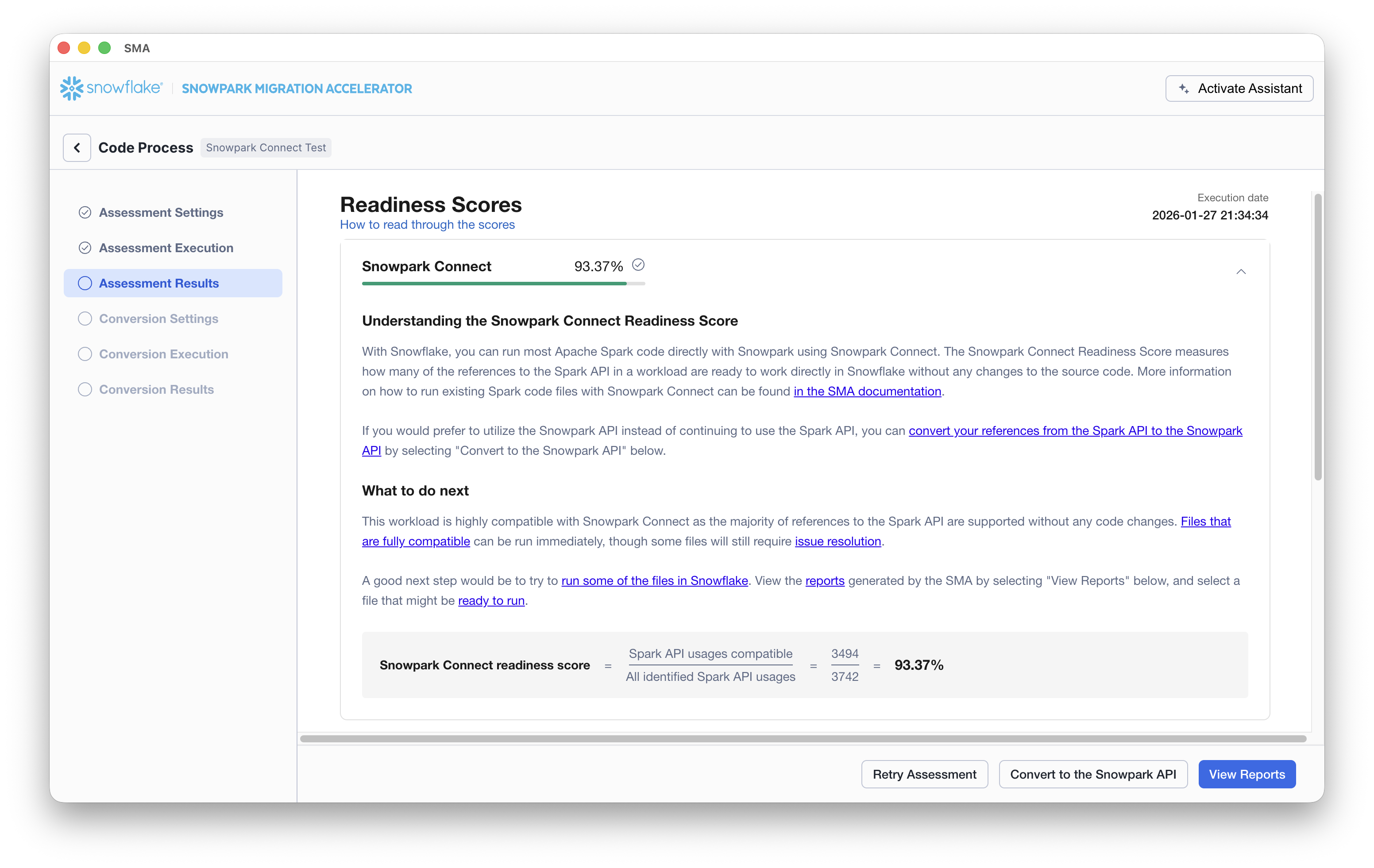Collapse the Snowpark Connect score panel
The width and height of the screenshot is (1374, 868).
pos(1241,272)
